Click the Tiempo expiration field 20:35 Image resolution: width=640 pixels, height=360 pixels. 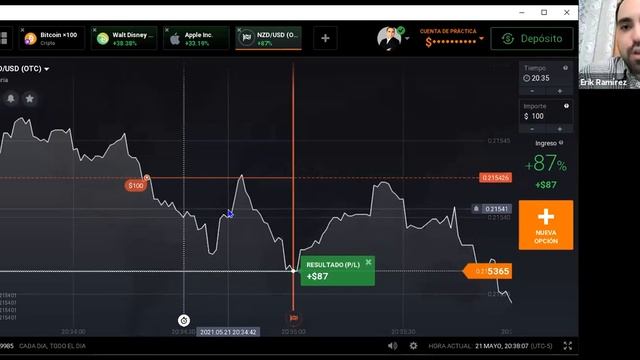point(546,78)
